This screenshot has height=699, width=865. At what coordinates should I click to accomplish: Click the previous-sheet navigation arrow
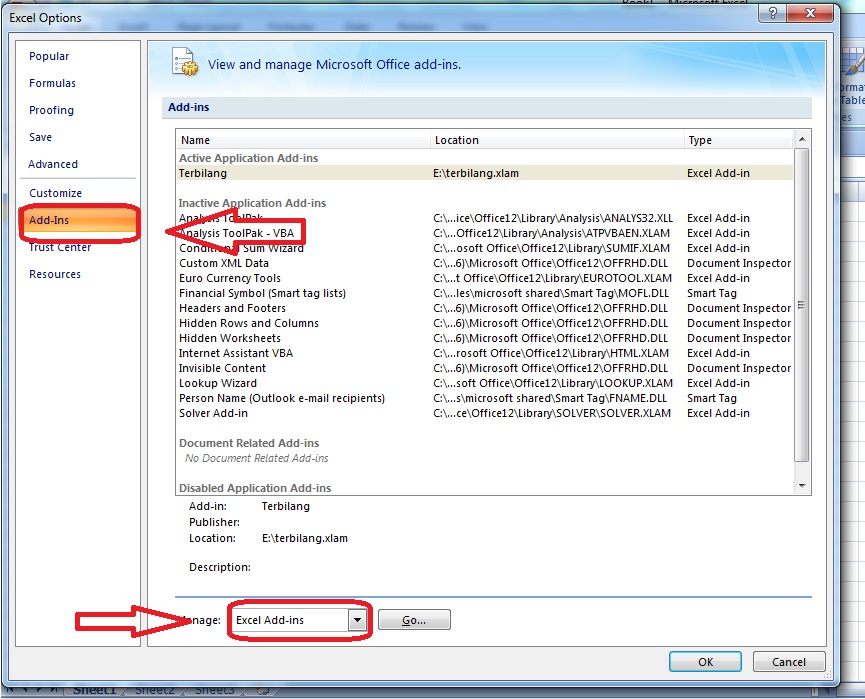[x=25, y=690]
